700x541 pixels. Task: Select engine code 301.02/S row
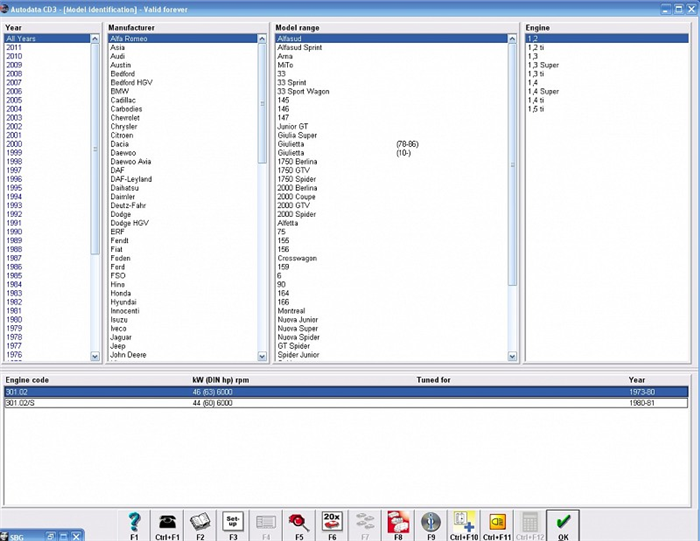click(346, 403)
